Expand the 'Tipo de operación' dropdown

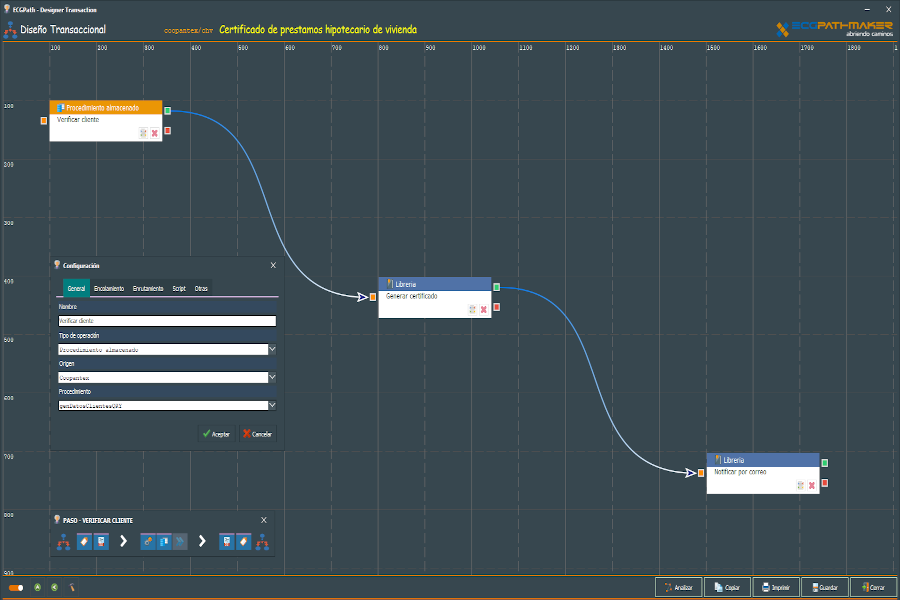pyautogui.click(x=272, y=350)
